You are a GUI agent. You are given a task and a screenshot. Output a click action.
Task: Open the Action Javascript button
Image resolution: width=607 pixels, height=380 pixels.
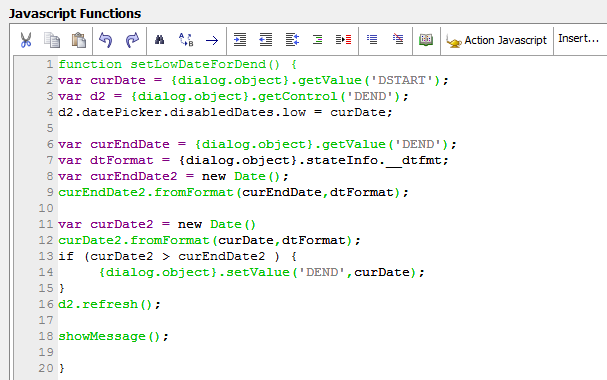coord(497,41)
